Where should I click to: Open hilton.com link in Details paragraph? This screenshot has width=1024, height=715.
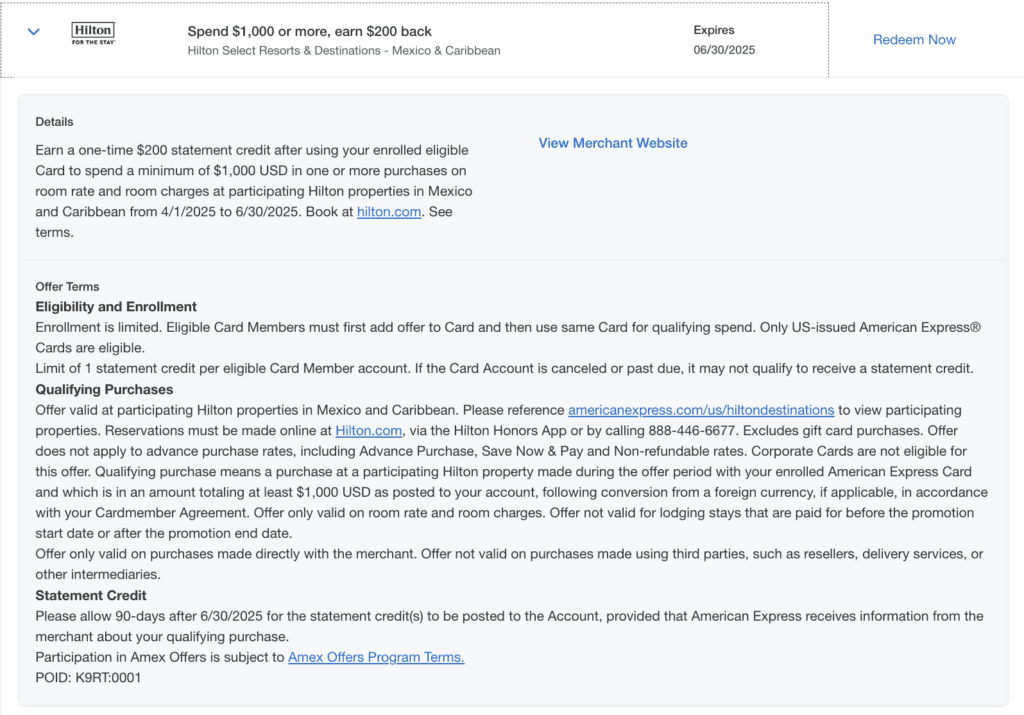click(x=389, y=212)
